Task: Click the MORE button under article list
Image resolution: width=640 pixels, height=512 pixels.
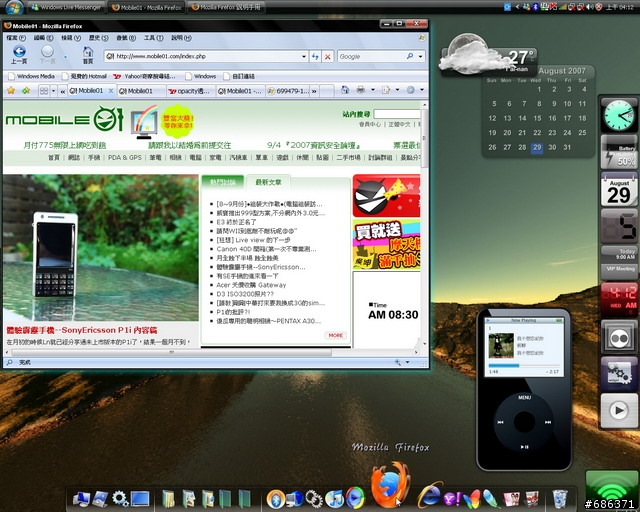Action: point(336,335)
